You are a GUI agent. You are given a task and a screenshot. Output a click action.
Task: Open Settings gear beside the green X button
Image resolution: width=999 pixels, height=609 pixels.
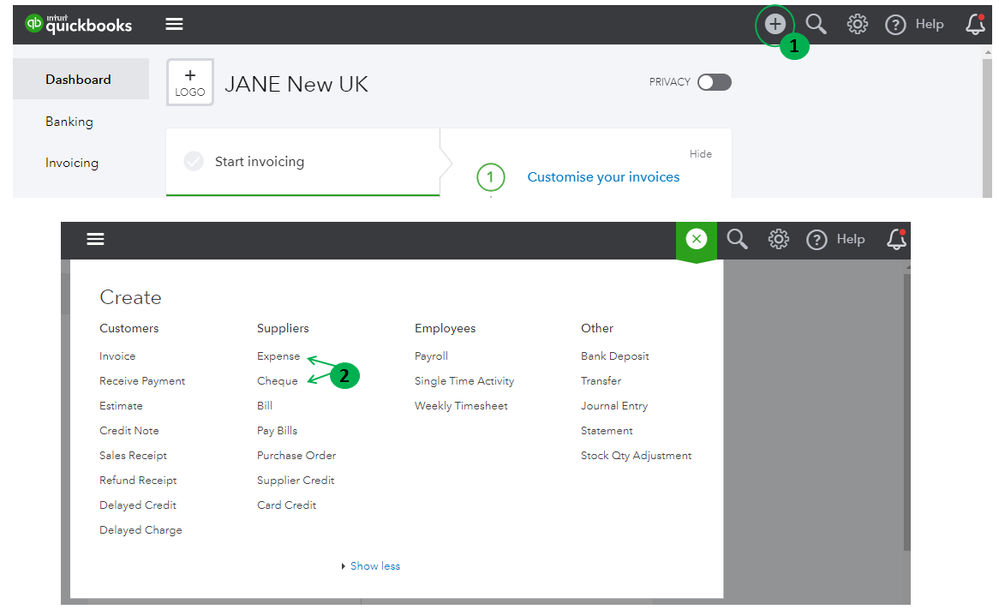[x=778, y=239]
